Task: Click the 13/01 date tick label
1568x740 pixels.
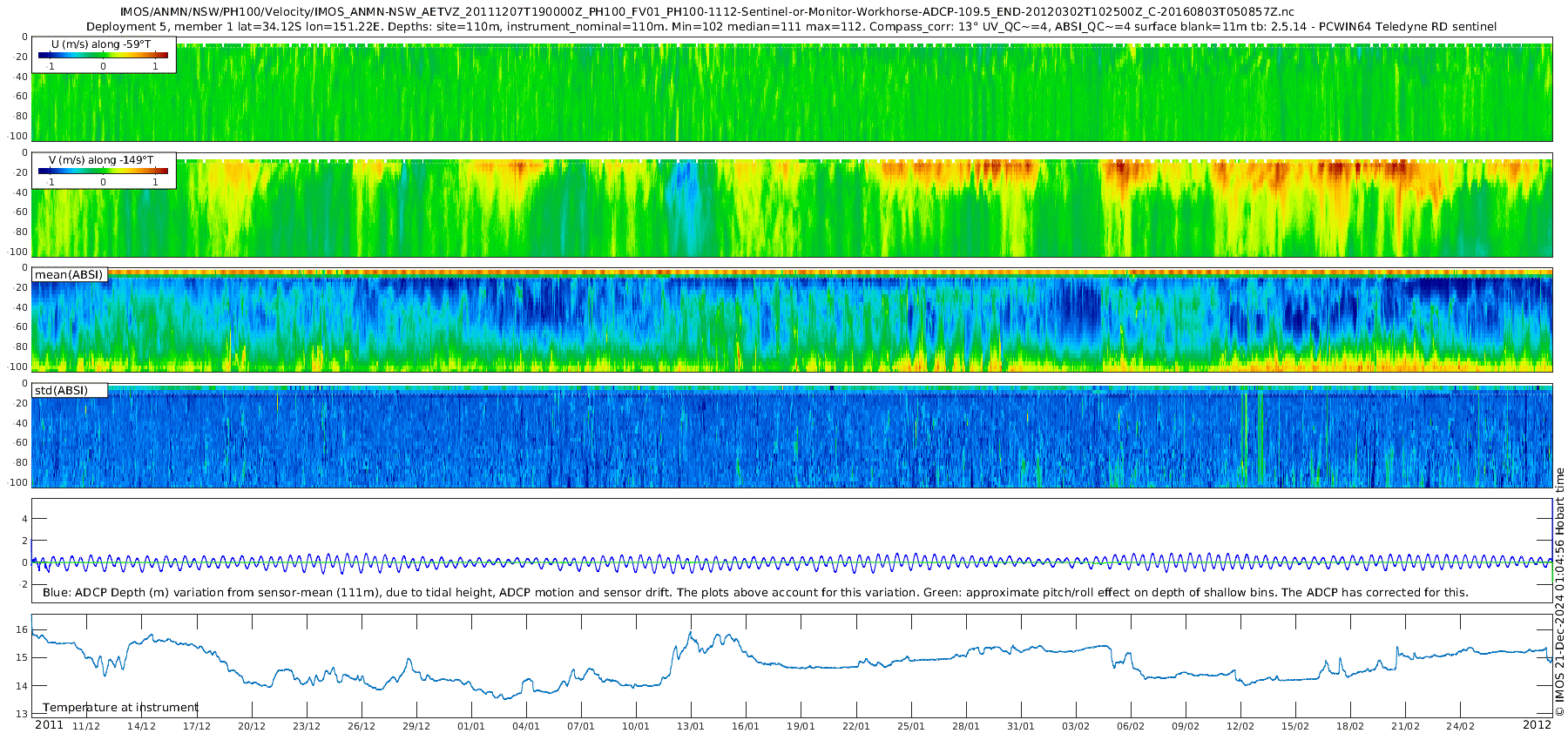Action: [691, 727]
